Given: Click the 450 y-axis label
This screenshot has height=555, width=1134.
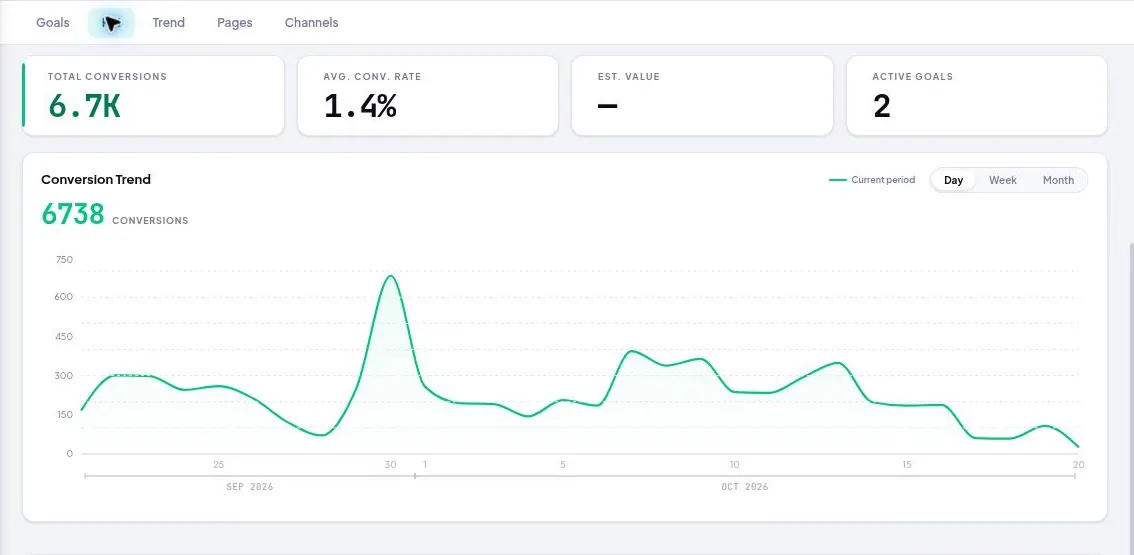Looking at the screenshot, I should point(64,336).
